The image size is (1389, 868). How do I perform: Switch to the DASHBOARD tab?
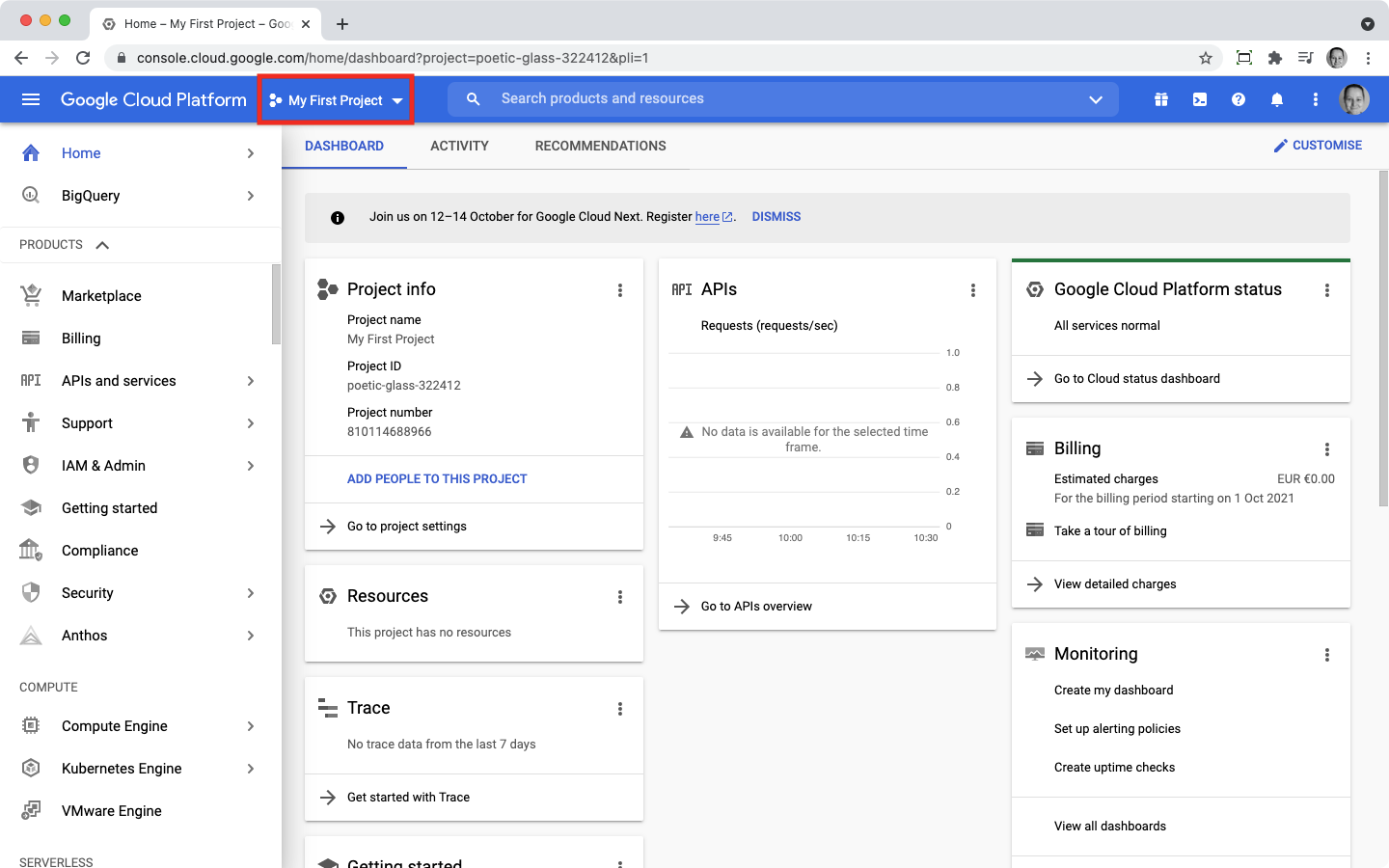[x=344, y=146]
